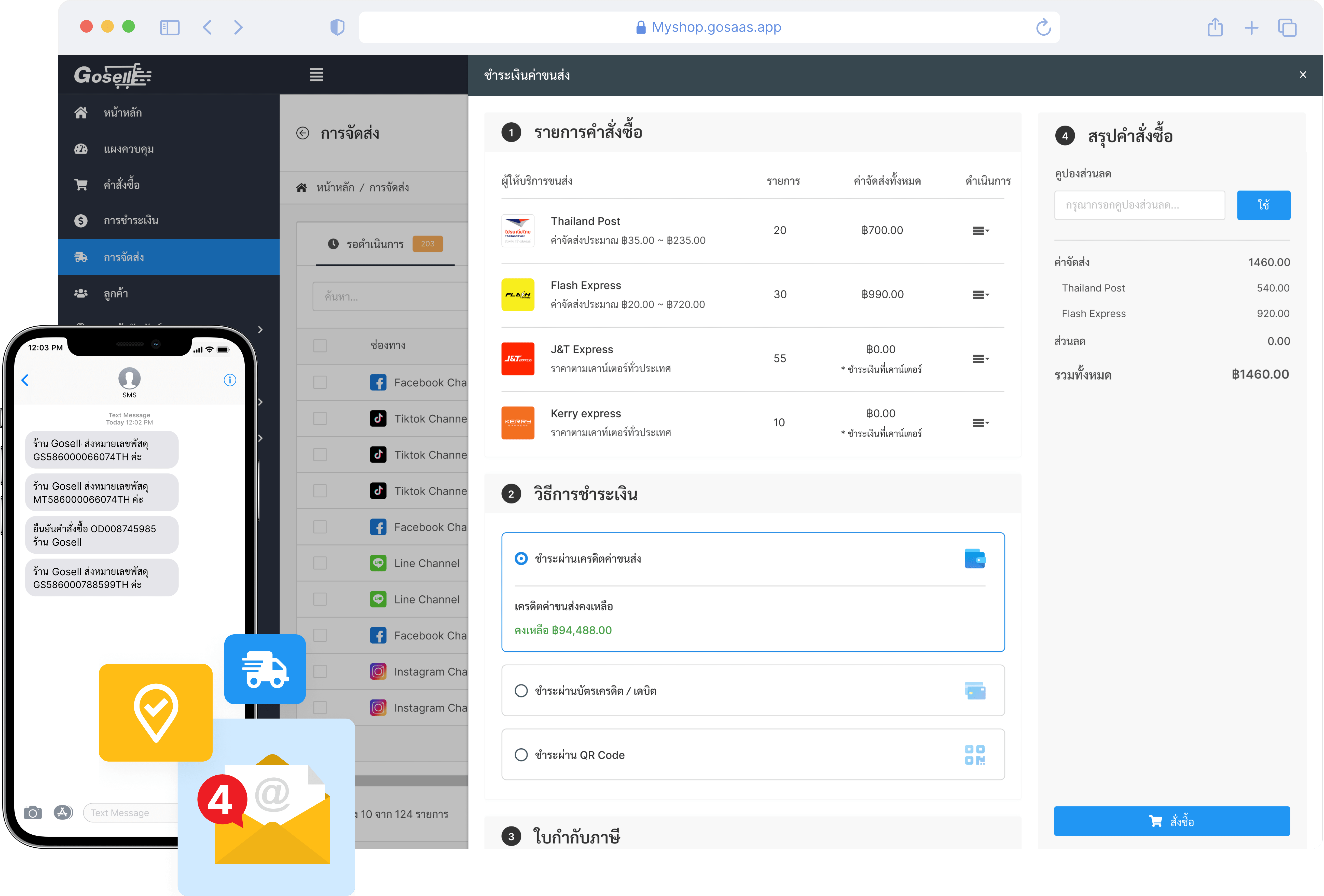
Task: Open Thailand Post action dropdown
Action: (981, 231)
